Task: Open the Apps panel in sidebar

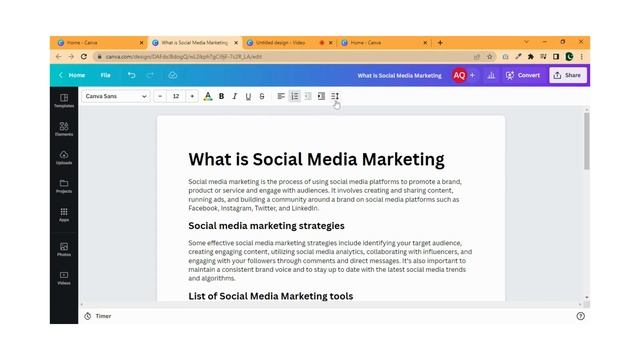Action: [64, 215]
